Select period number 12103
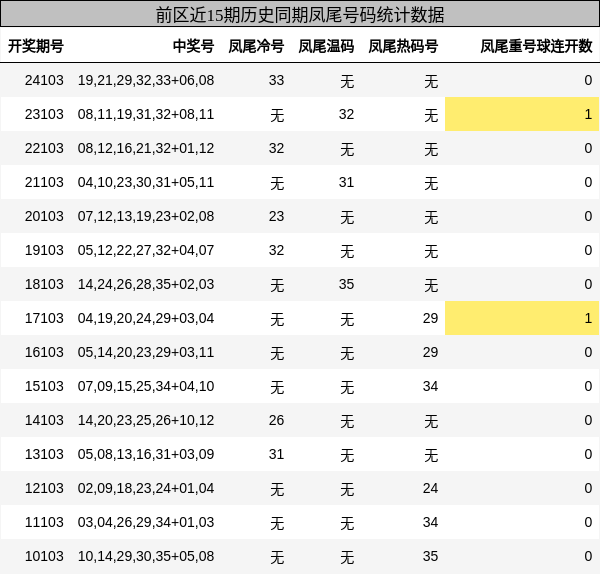 pyautogui.click(x=44, y=488)
